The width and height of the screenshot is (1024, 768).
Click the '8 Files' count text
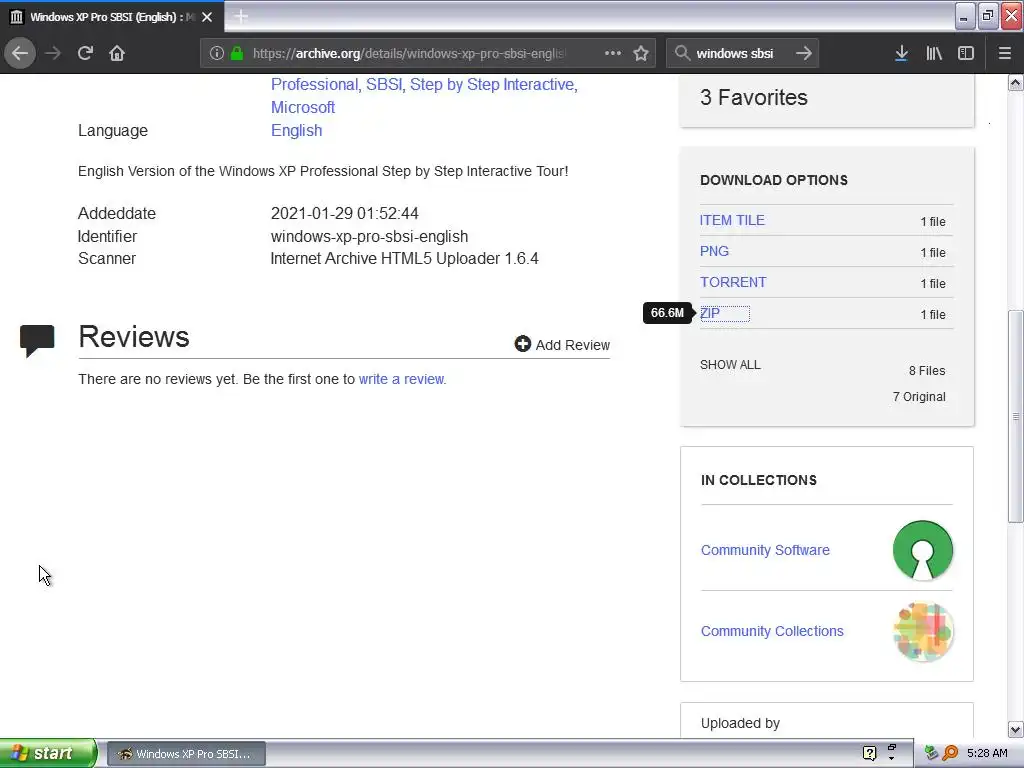pyautogui.click(x=927, y=370)
